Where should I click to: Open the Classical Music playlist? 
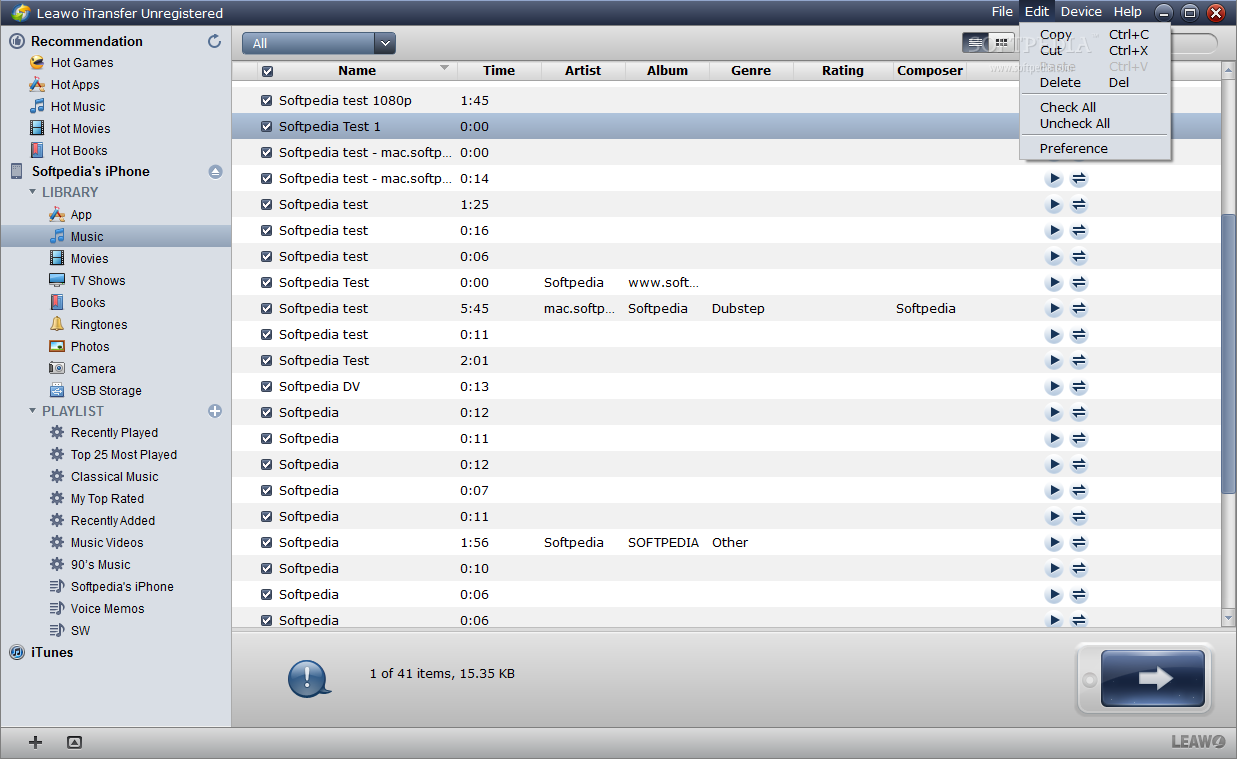coord(114,477)
